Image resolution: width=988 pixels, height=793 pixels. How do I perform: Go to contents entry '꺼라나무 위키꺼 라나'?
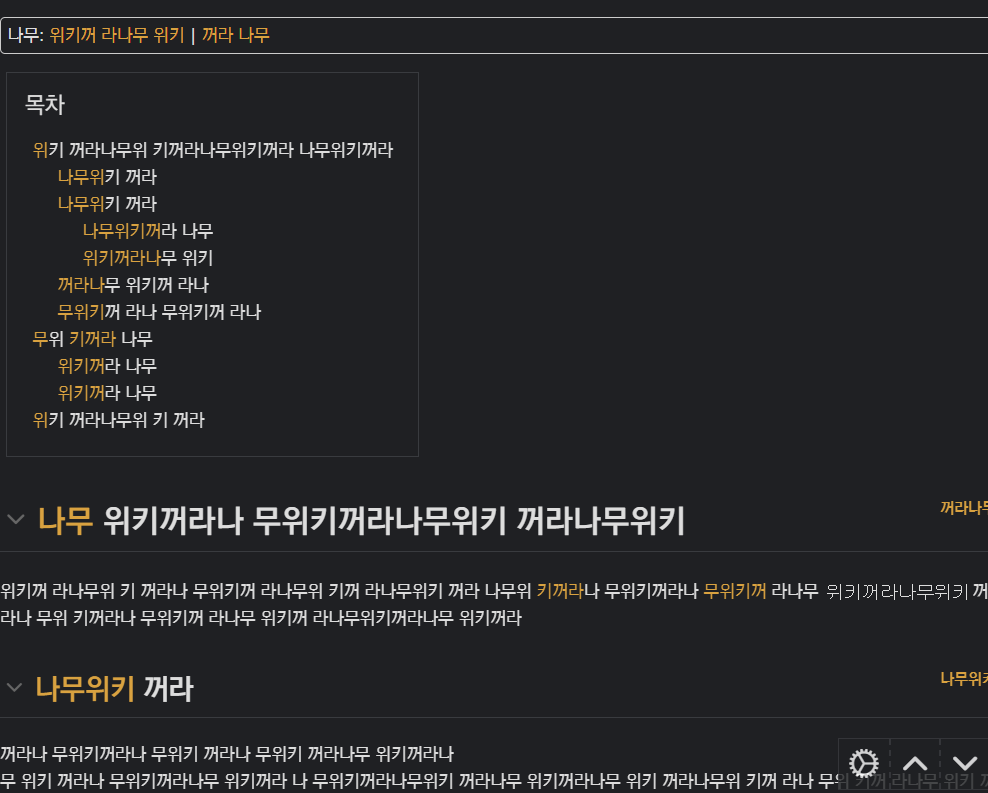[133, 285]
